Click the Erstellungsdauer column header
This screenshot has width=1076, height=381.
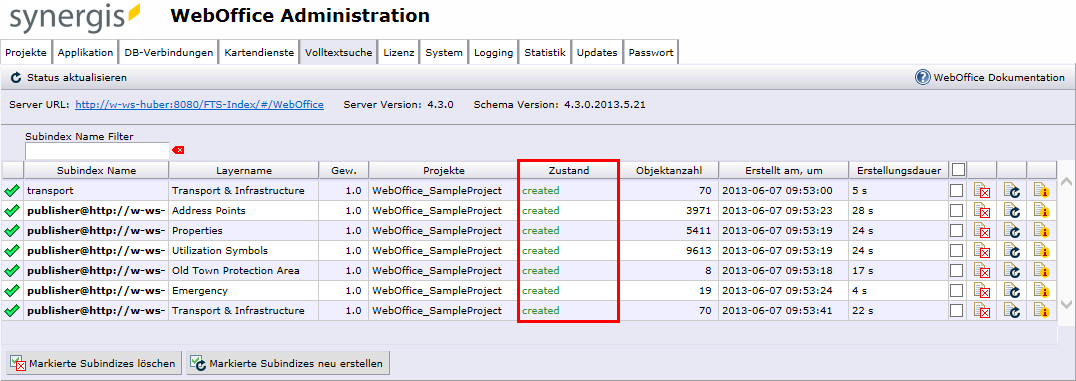click(898, 170)
